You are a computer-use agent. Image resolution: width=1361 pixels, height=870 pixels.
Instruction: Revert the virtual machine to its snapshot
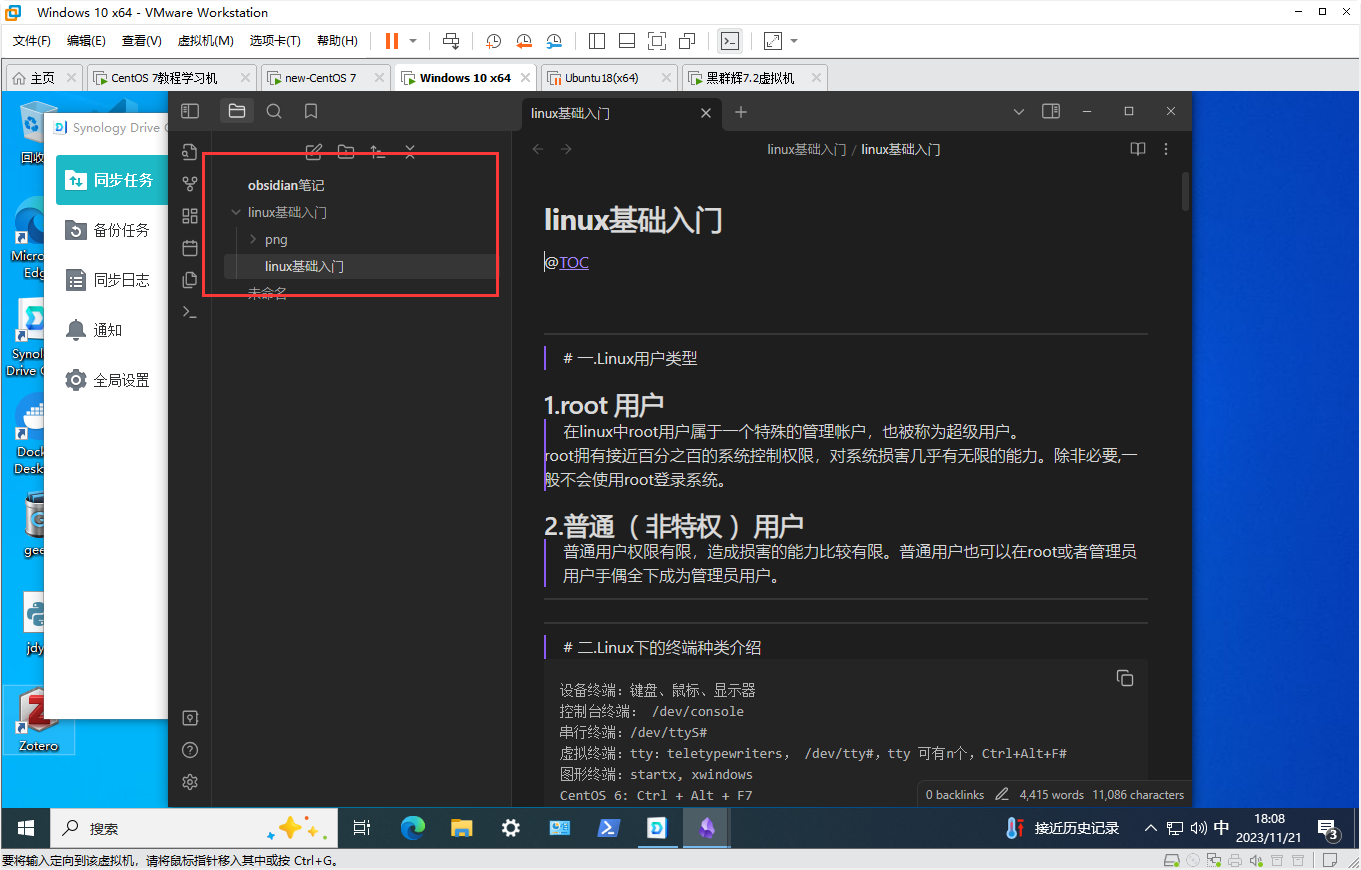click(524, 41)
